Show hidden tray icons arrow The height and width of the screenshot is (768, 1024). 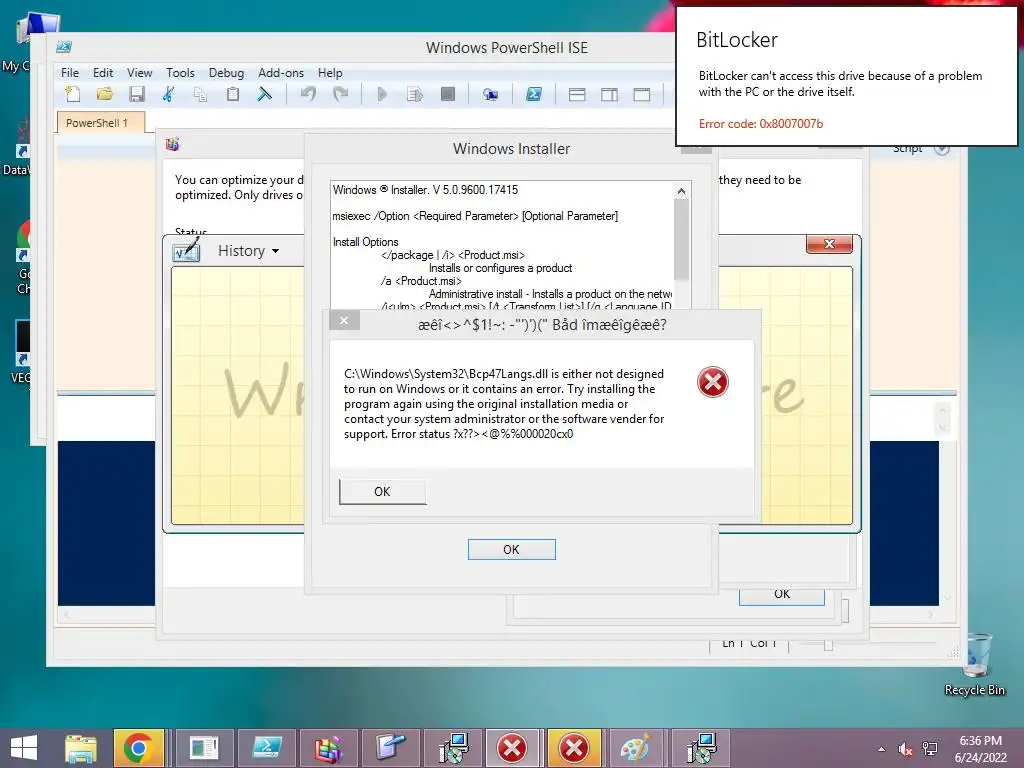[x=882, y=749]
